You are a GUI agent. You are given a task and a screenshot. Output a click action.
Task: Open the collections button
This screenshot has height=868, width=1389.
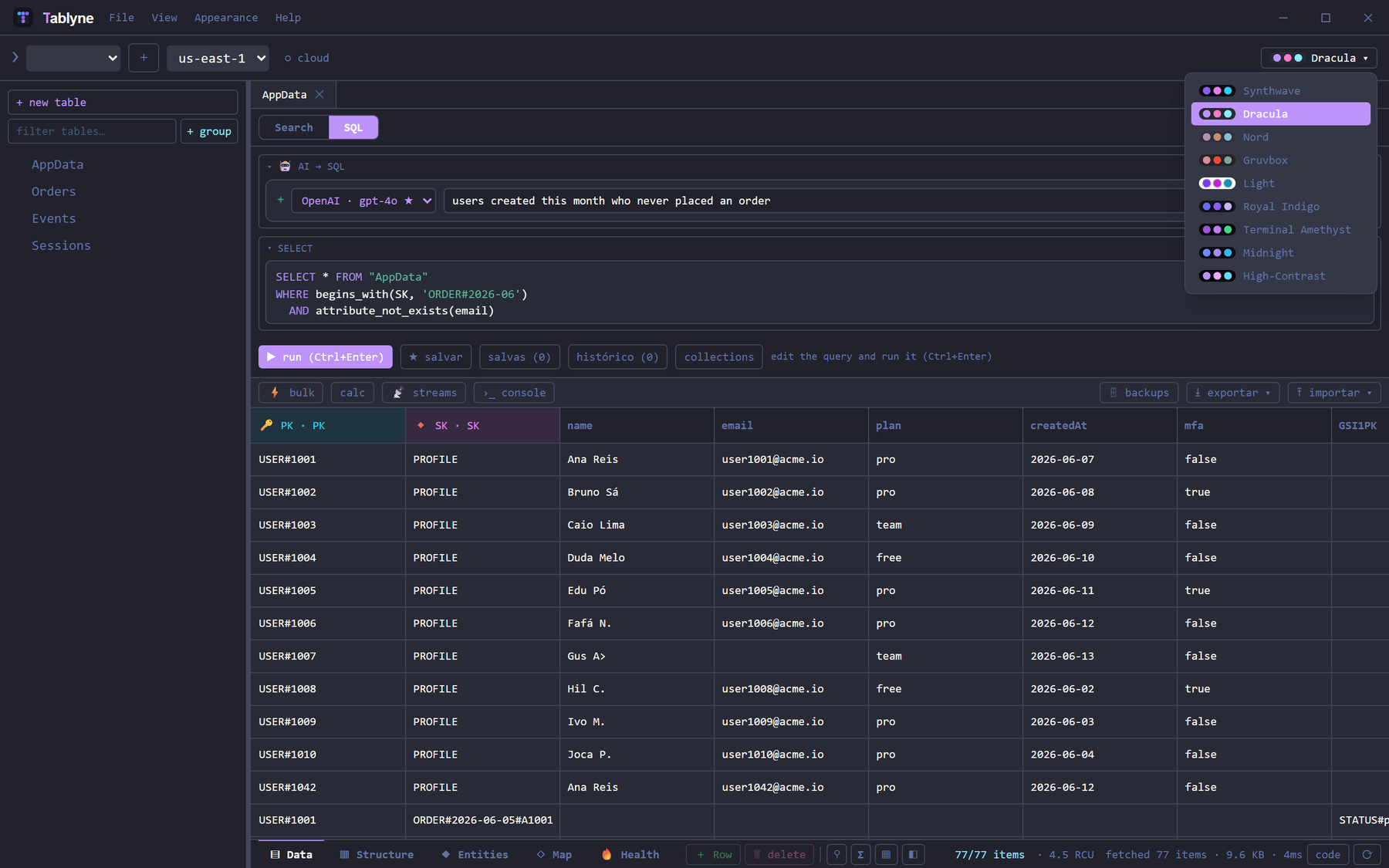point(719,356)
